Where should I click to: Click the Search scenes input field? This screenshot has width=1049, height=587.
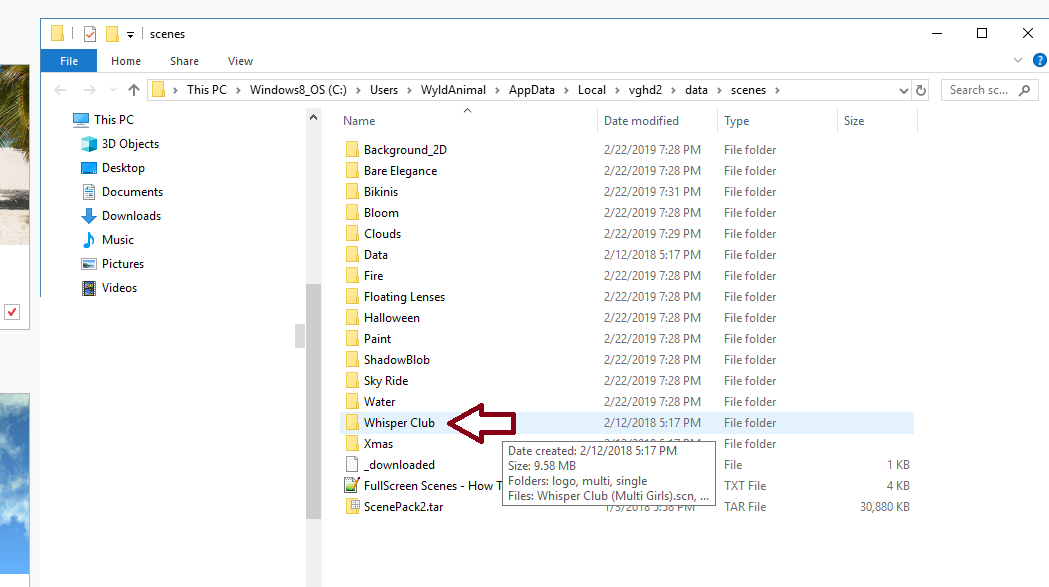point(980,90)
